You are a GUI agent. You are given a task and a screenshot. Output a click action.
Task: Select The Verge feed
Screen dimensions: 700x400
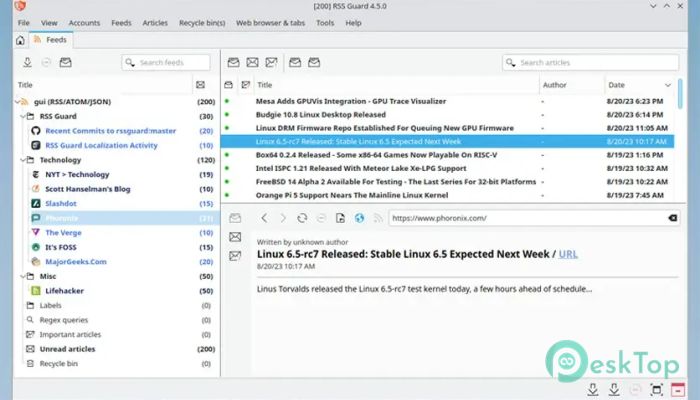coord(63,233)
